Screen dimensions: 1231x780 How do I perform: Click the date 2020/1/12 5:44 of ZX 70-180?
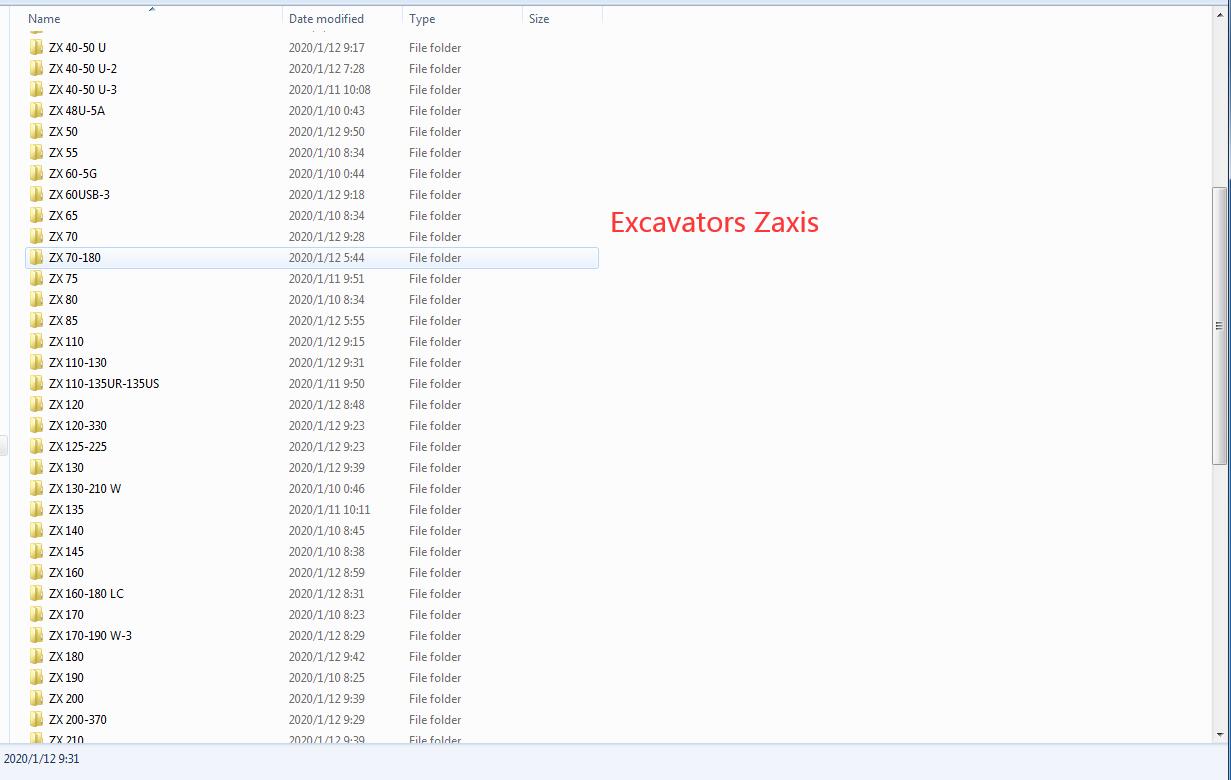[326, 257]
